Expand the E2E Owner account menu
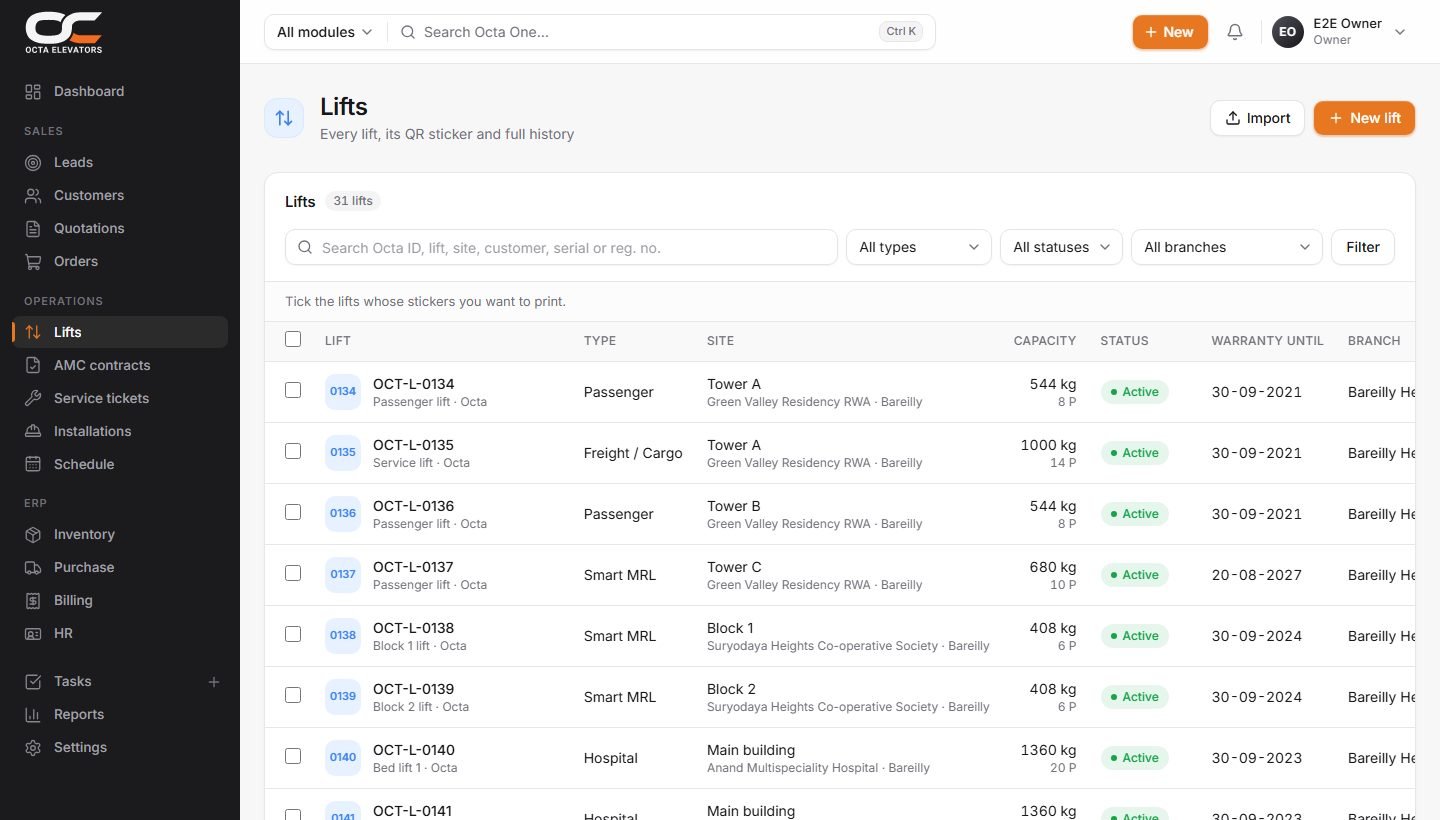The image size is (1440, 820). pos(1340,32)
